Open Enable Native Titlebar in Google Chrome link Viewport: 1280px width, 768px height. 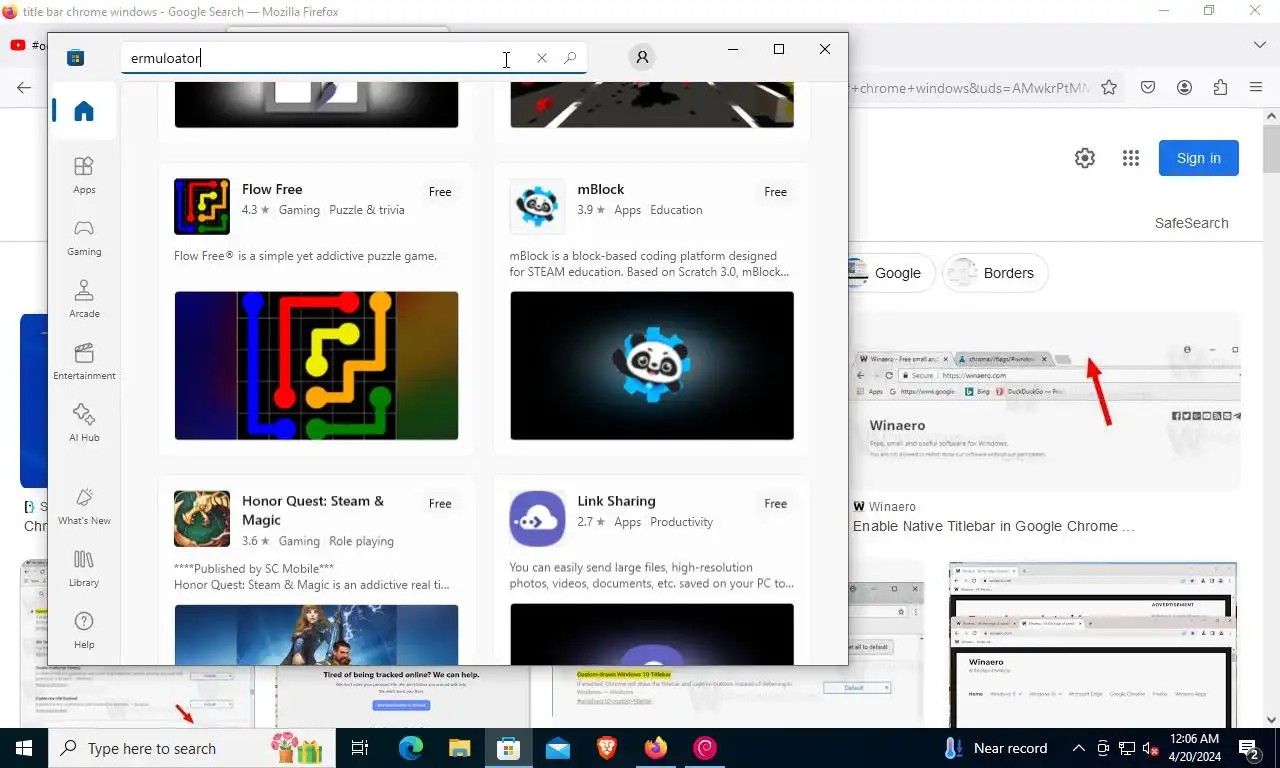click(x=994, y=526)
